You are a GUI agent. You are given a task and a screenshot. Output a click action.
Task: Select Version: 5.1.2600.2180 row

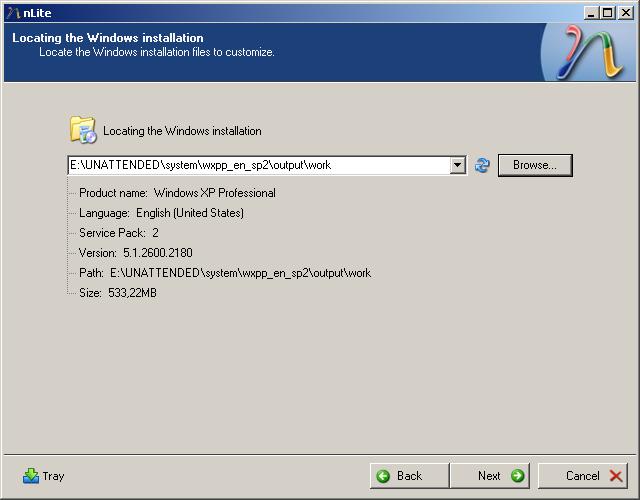136,253
